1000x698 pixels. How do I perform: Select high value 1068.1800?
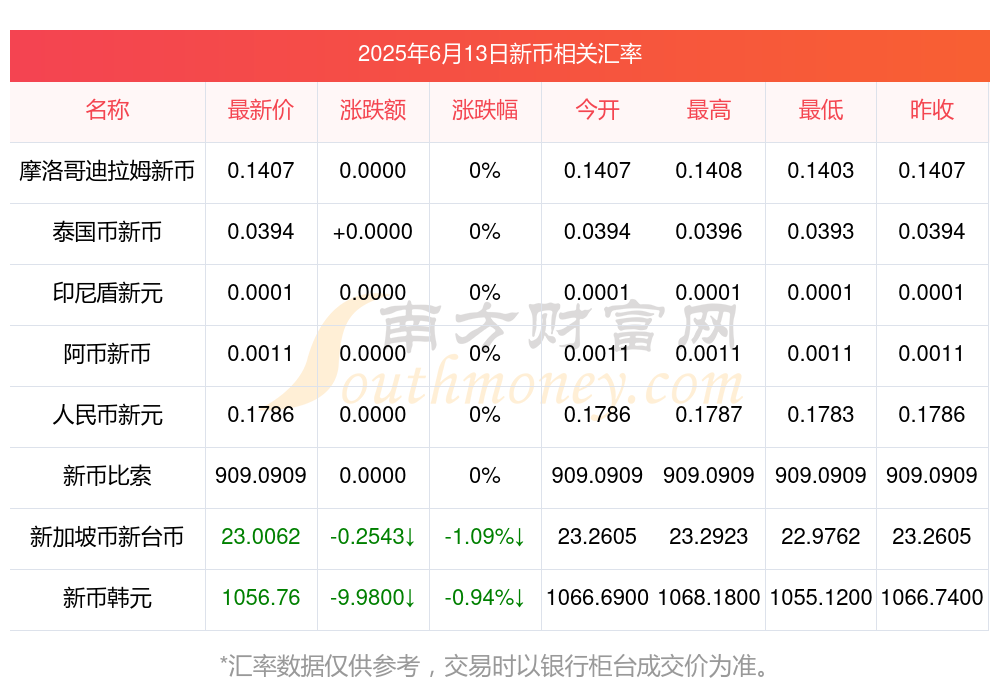(x=709, y=598)
